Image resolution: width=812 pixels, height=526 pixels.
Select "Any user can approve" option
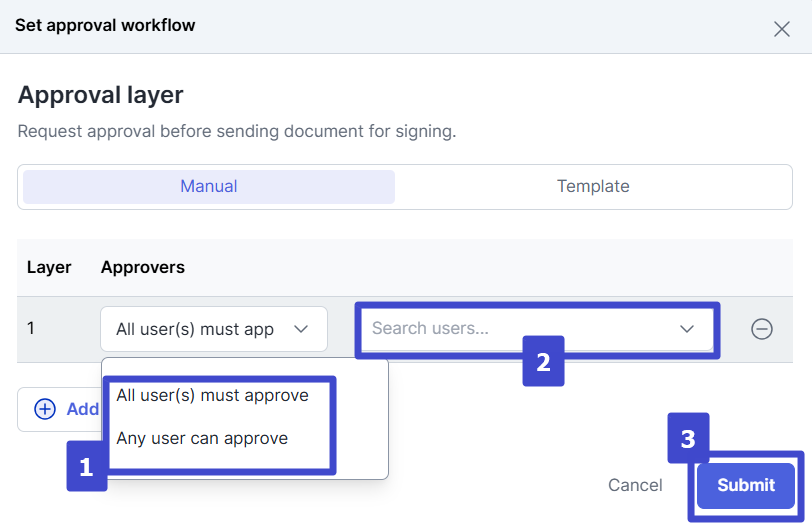coord(202,438)
